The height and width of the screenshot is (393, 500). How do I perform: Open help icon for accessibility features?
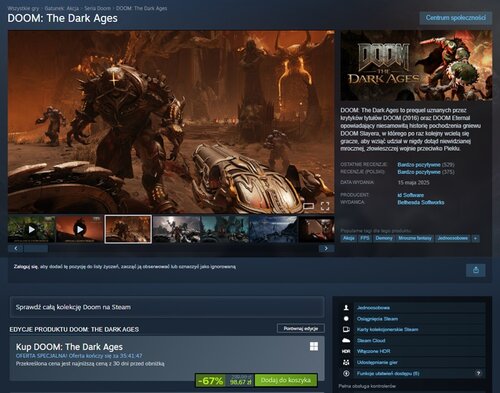pos(479,373)
